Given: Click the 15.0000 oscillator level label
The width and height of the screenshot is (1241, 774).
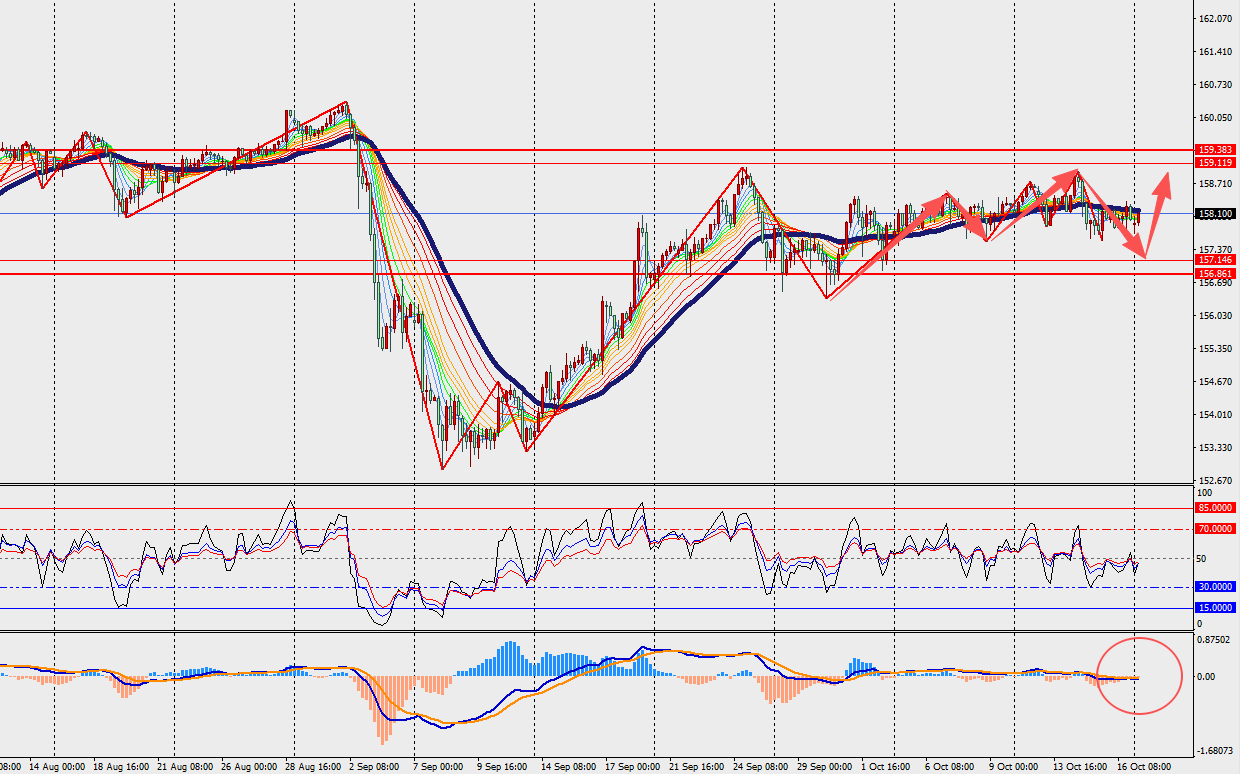Looking at the screenshot, I should click(x=1216, y=608).
